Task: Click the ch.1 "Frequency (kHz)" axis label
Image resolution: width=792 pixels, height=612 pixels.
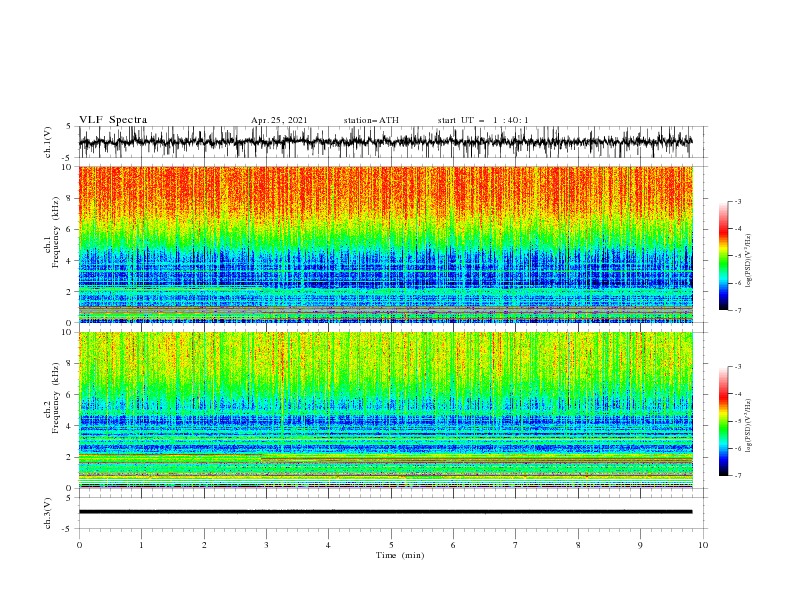Action: coord(56,232)
